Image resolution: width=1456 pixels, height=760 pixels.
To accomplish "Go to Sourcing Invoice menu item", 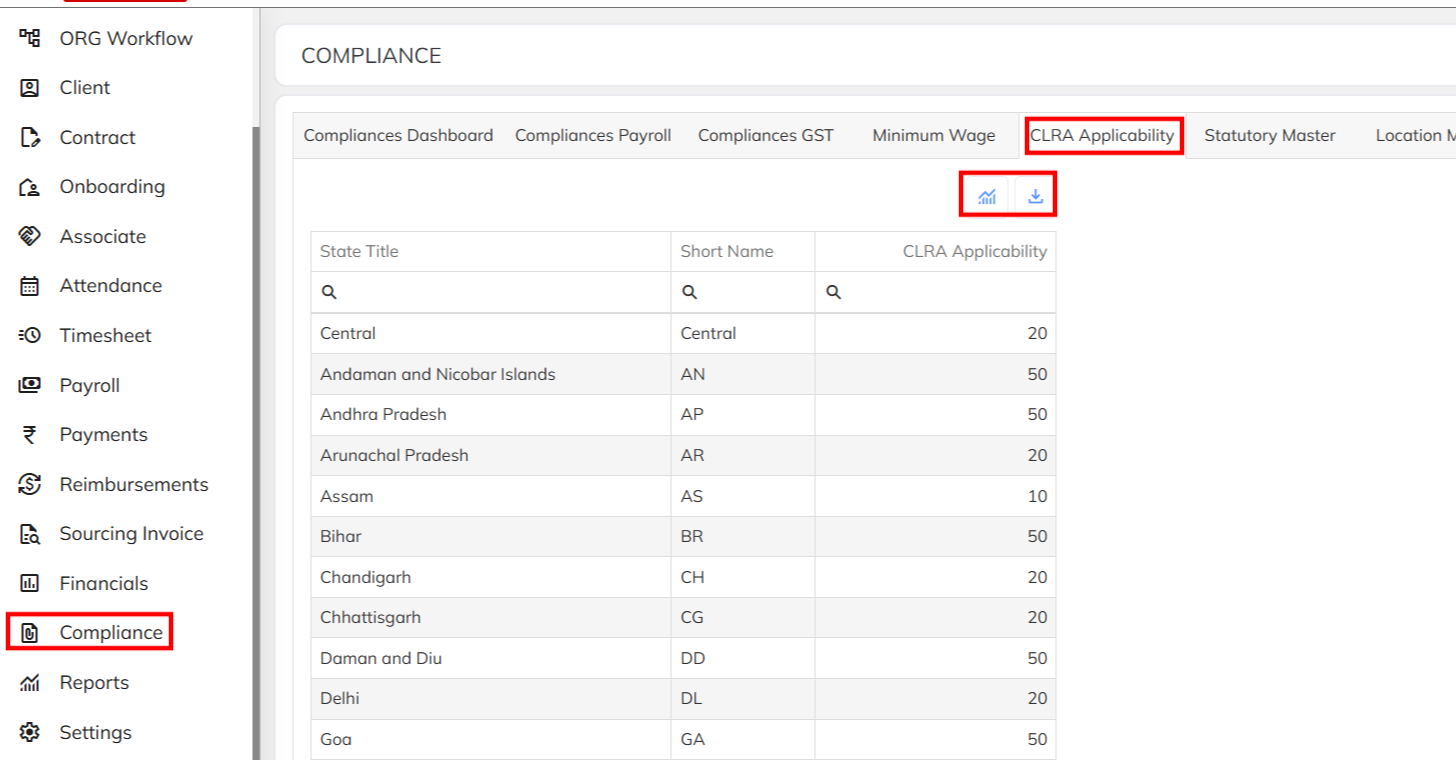I will tap(131, 534).
